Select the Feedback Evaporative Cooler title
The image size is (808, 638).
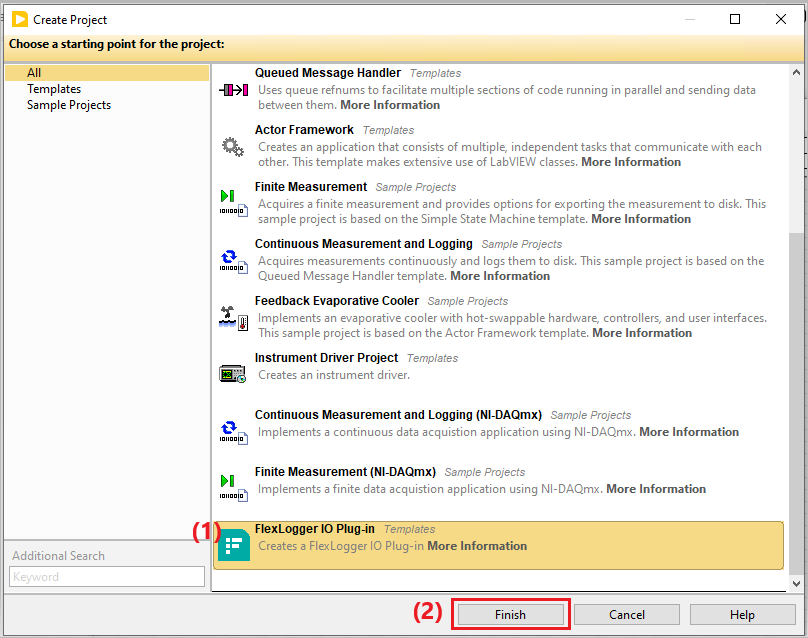(x=337, y=300)
